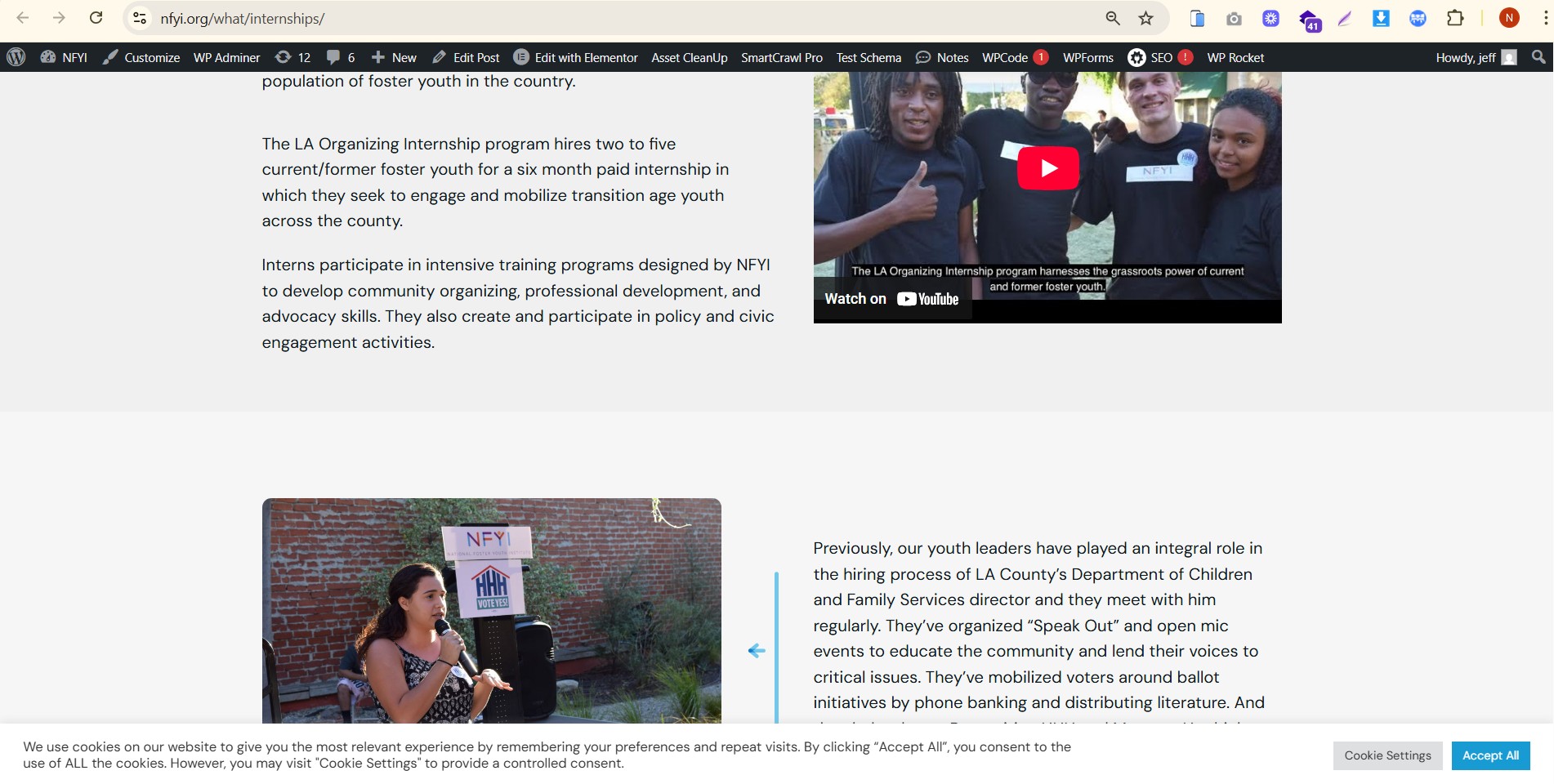Click the admin bar search magnifier icon
Image resolution: width=1554 pixels, height=784 pixels.
point(1538,57)
